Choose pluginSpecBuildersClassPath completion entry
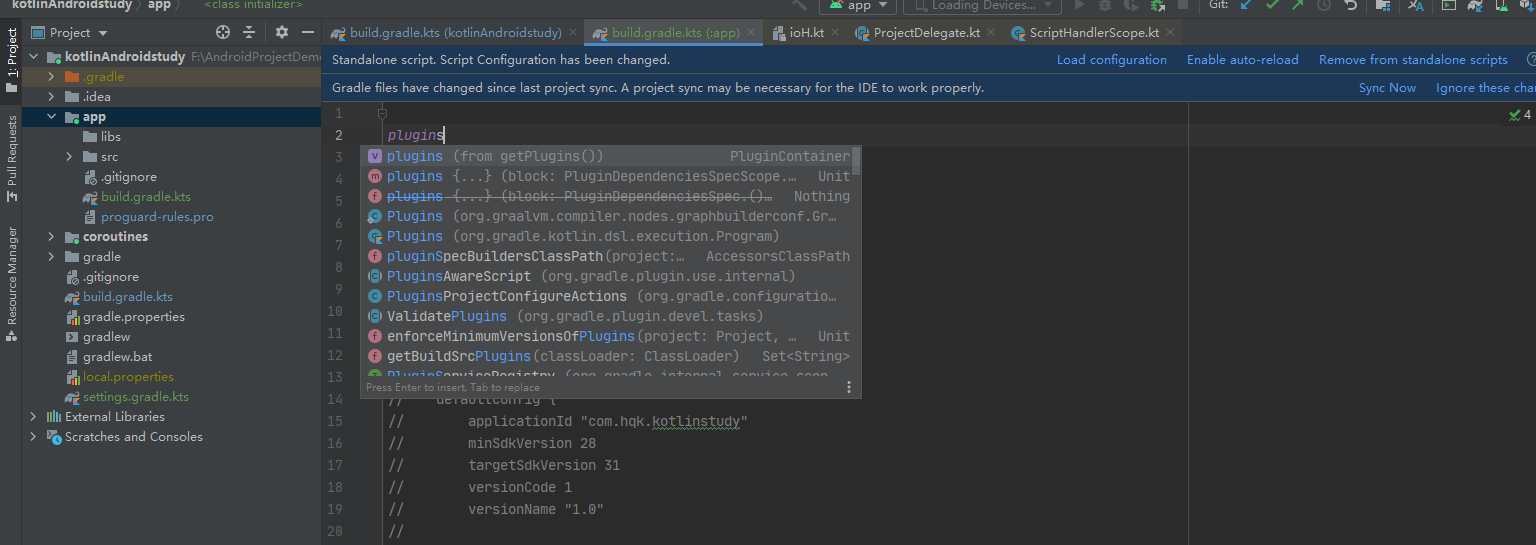Screen dimensions: 1536x545 tap(607, 256)
